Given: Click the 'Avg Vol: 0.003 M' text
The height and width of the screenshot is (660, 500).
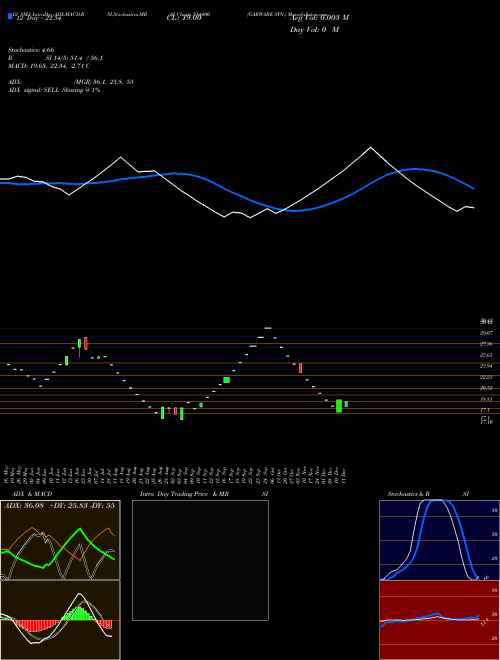Looking at the screenshot, I should point(319,18).
